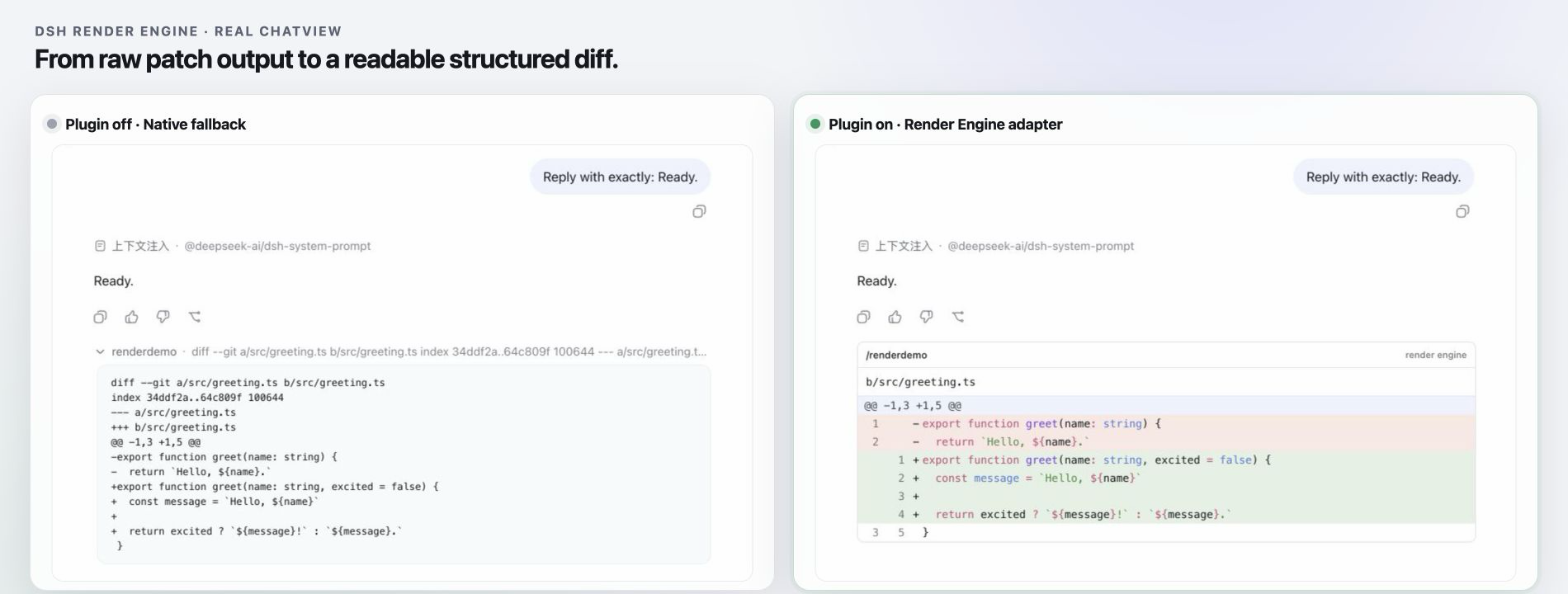Copy the user message in Plugin off panel
Screen dimensions: 1568x594
click(x=699, y=212)
